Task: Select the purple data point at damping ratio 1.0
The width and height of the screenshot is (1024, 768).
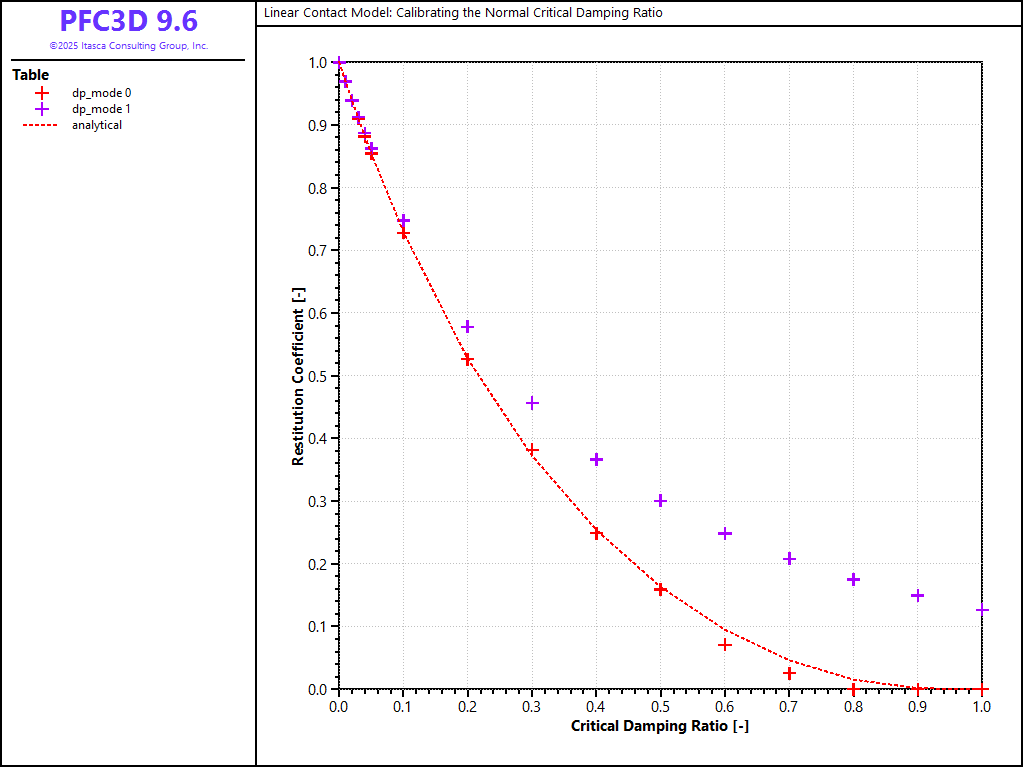Action: pos(982,610)
